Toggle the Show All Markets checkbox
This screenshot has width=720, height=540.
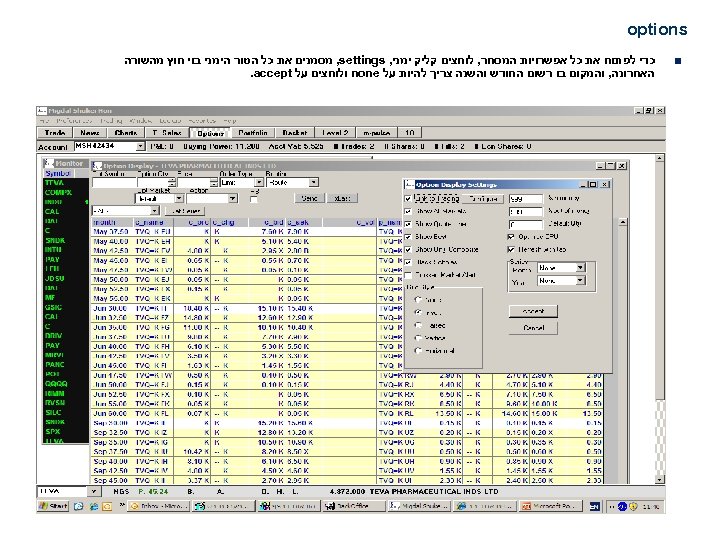tap(408, 211)
